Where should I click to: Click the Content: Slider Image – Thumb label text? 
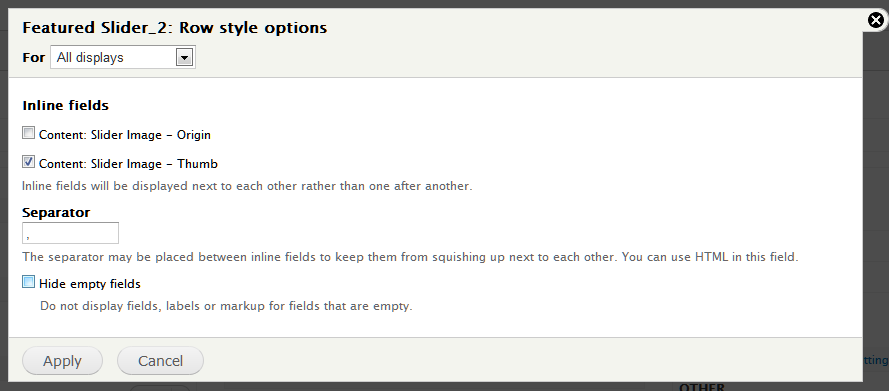coord(128,164)
